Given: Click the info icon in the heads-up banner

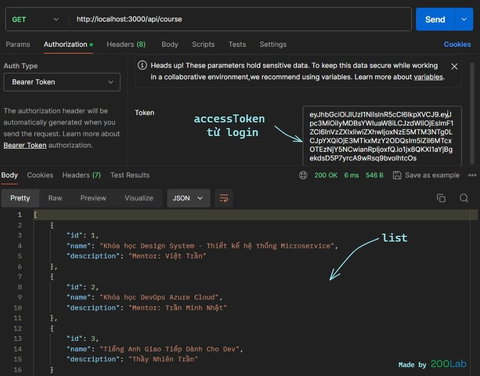Looking at the screenshot, I should [142, 65].
